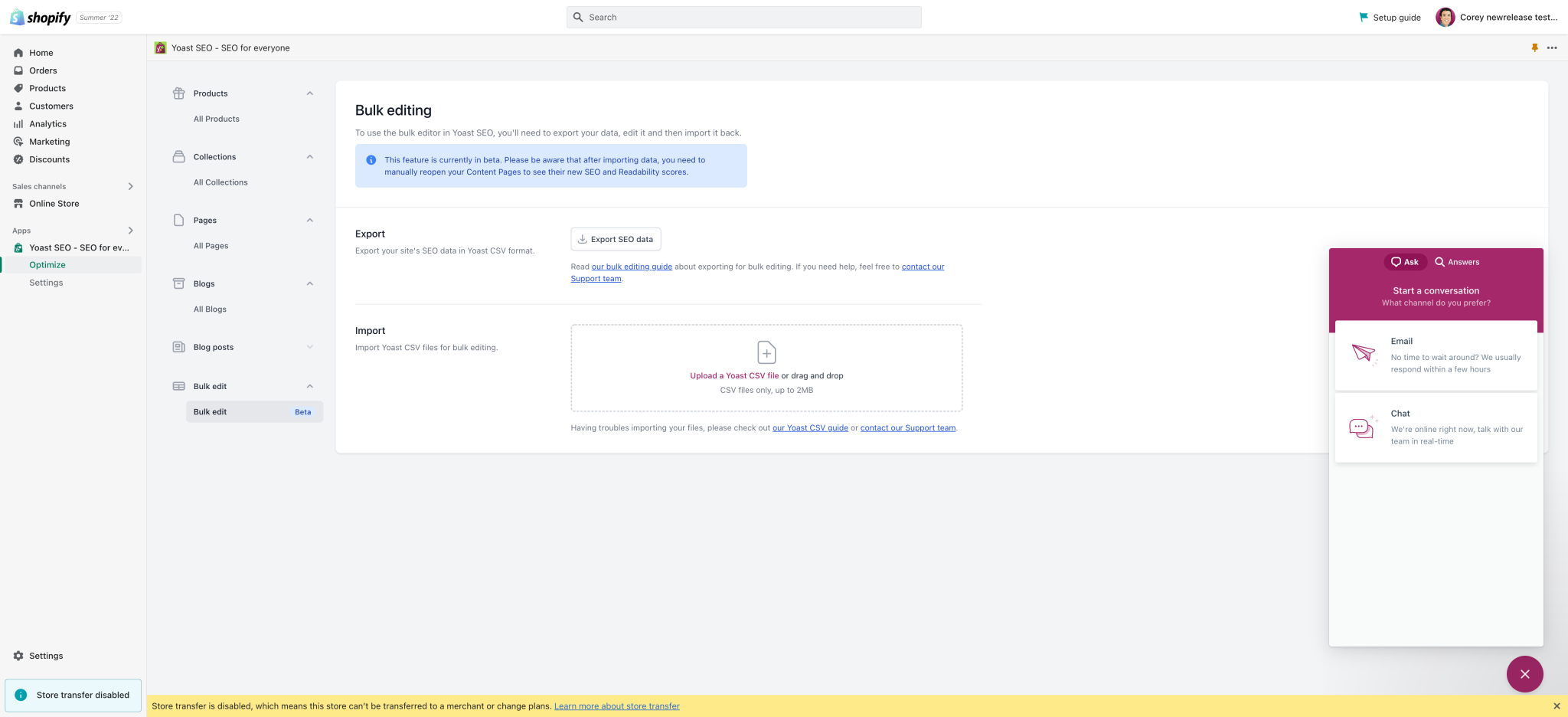Collapse the Pages section

click(310, 221)
